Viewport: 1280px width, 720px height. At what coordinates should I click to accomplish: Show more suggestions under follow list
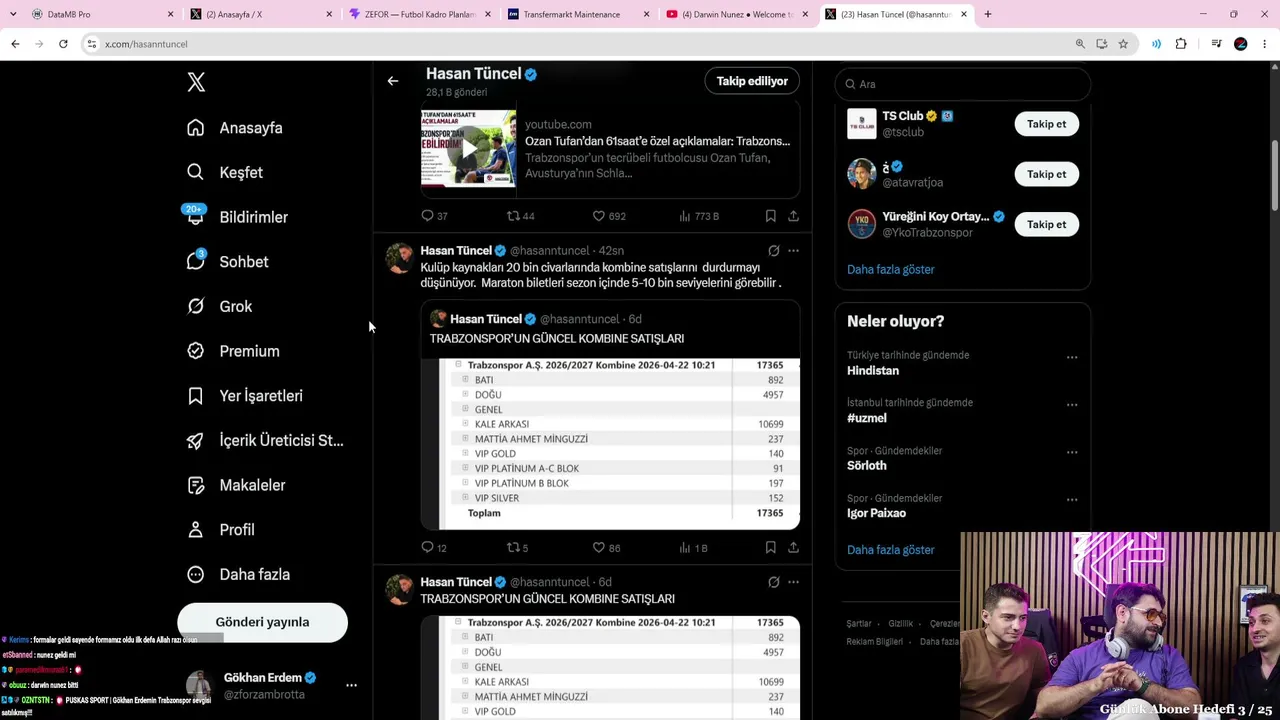[891, 270]
